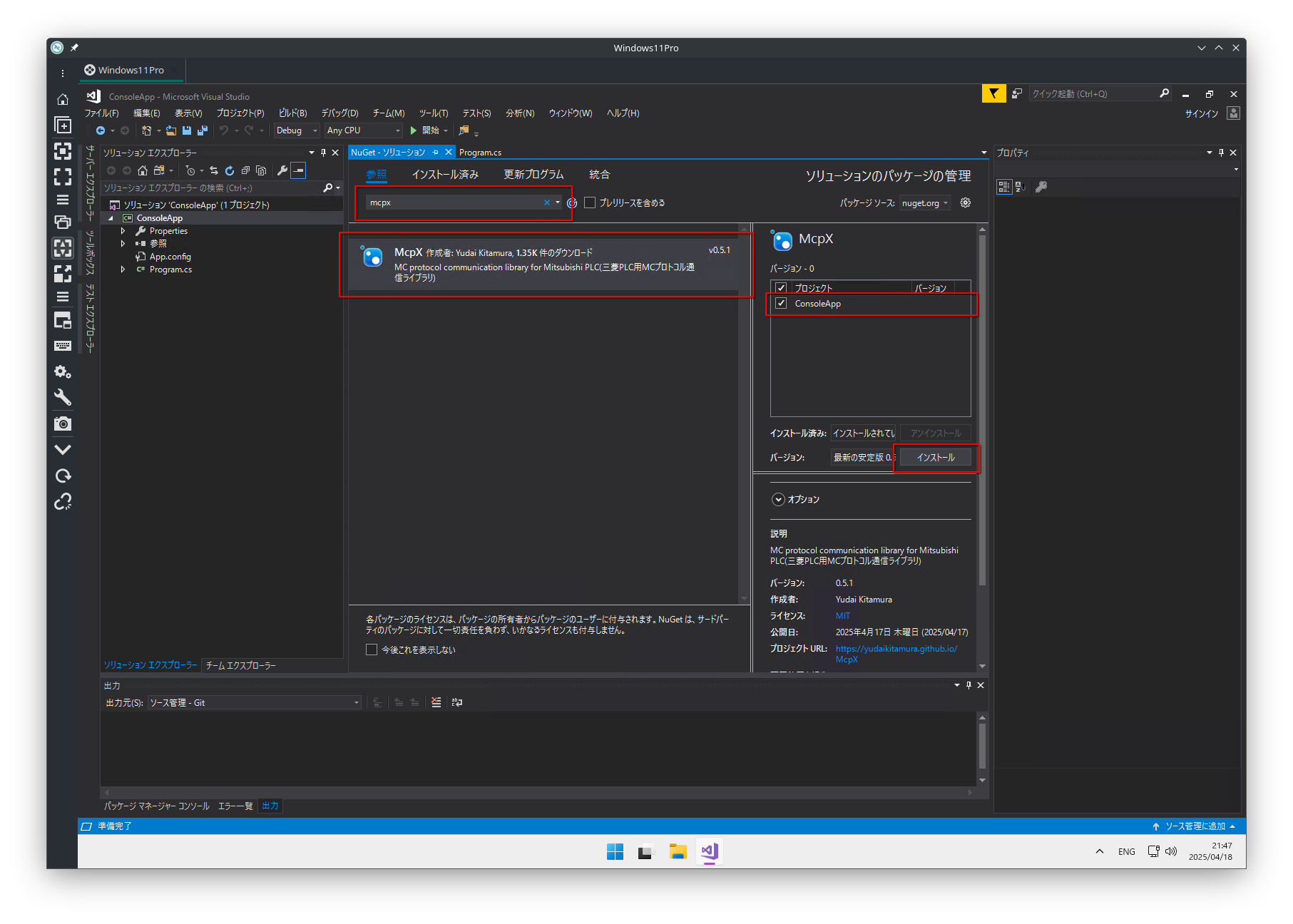
Task: Toggle auto-hide pin on Output panel
Action: pos(969,685)
